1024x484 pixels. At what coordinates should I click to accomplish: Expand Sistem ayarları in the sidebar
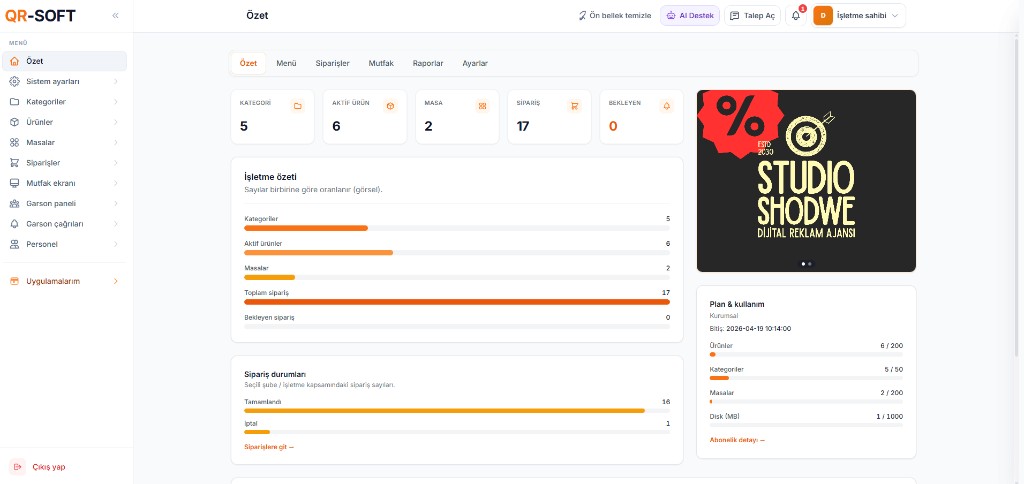tap(65, 81)
